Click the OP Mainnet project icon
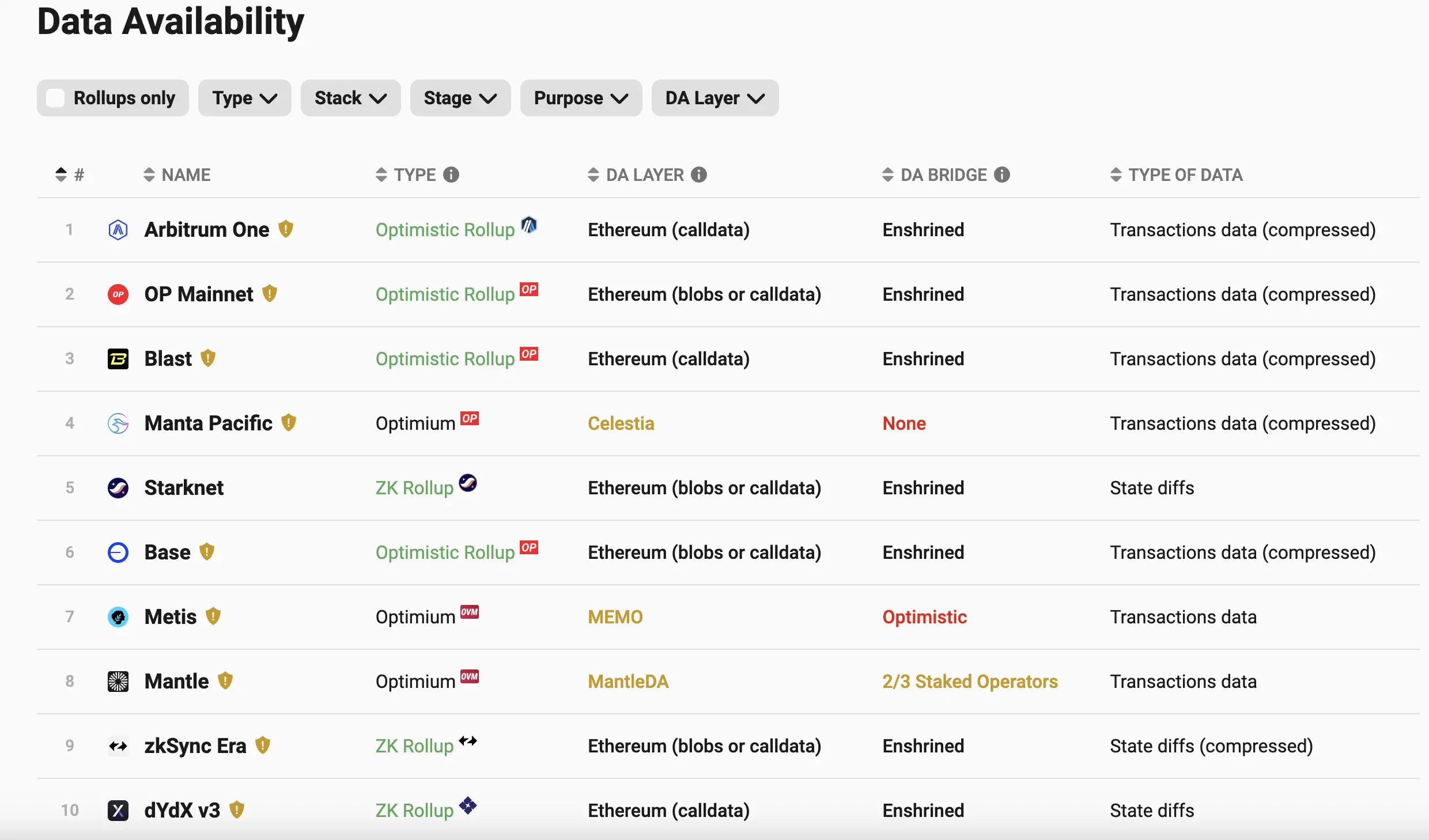The width and height of the screenshot is (1429, 840). click(118, 294)
